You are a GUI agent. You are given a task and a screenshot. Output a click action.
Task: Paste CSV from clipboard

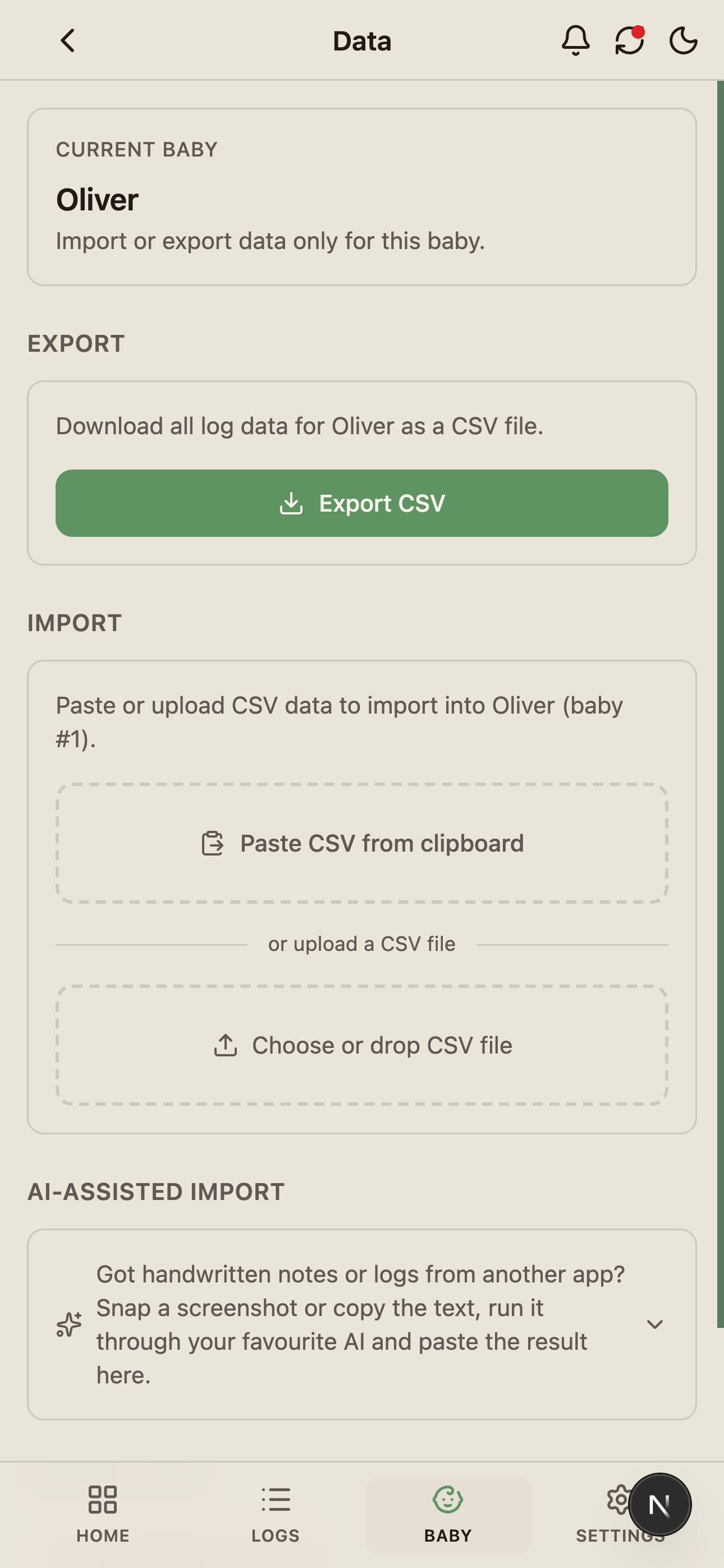click(x=361, y=843)
